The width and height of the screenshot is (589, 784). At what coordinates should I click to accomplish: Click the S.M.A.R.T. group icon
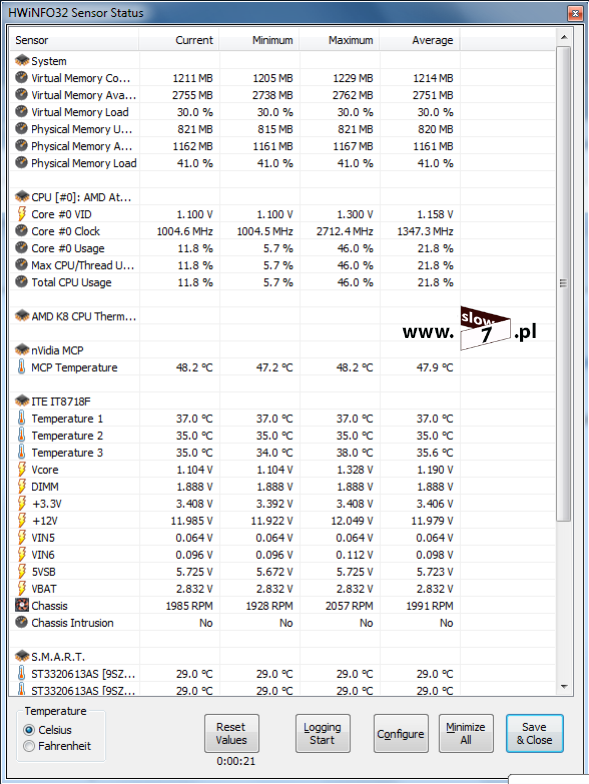[x=22, y=656]
